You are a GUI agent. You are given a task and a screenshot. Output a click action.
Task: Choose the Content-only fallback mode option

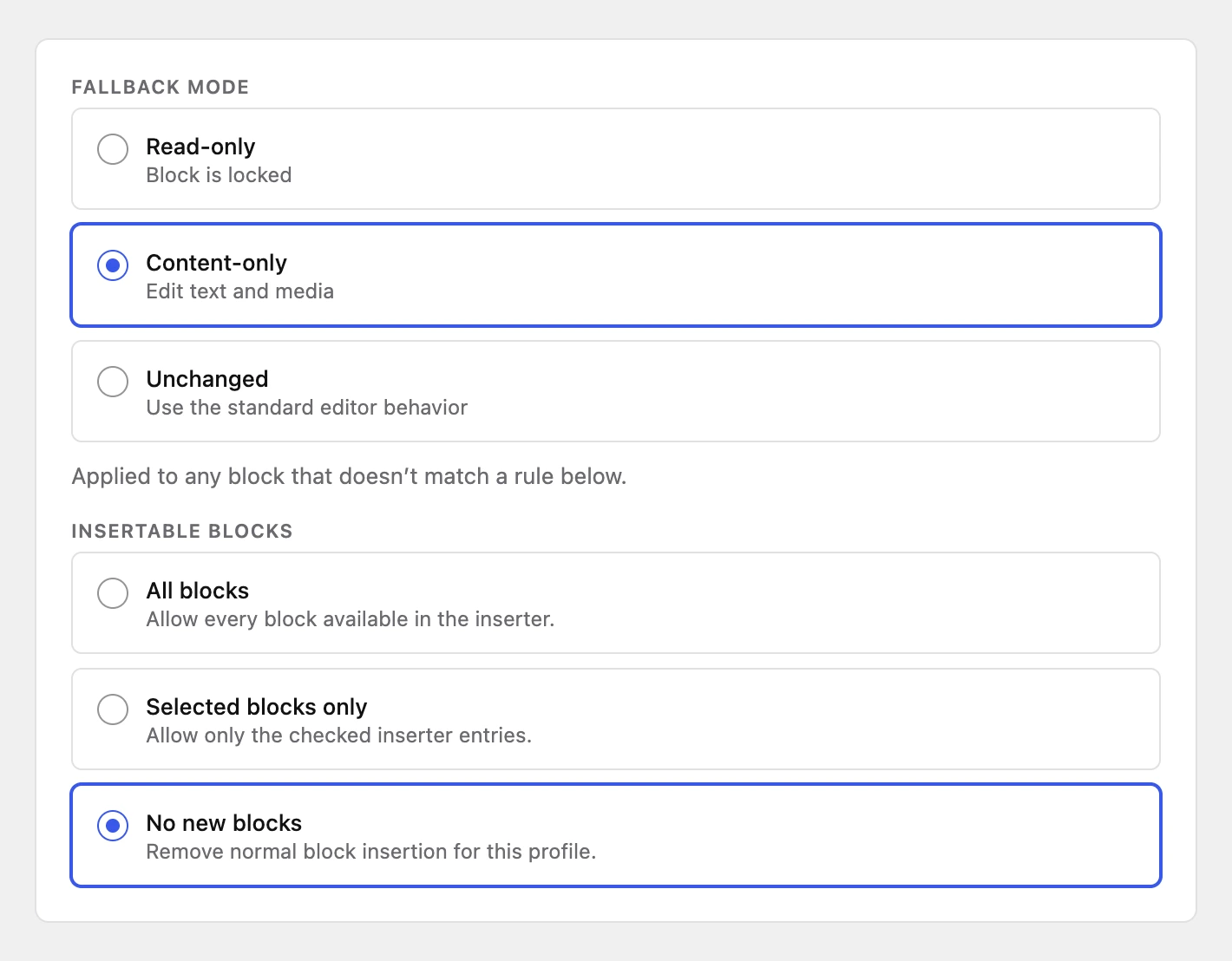click(616, 275)
